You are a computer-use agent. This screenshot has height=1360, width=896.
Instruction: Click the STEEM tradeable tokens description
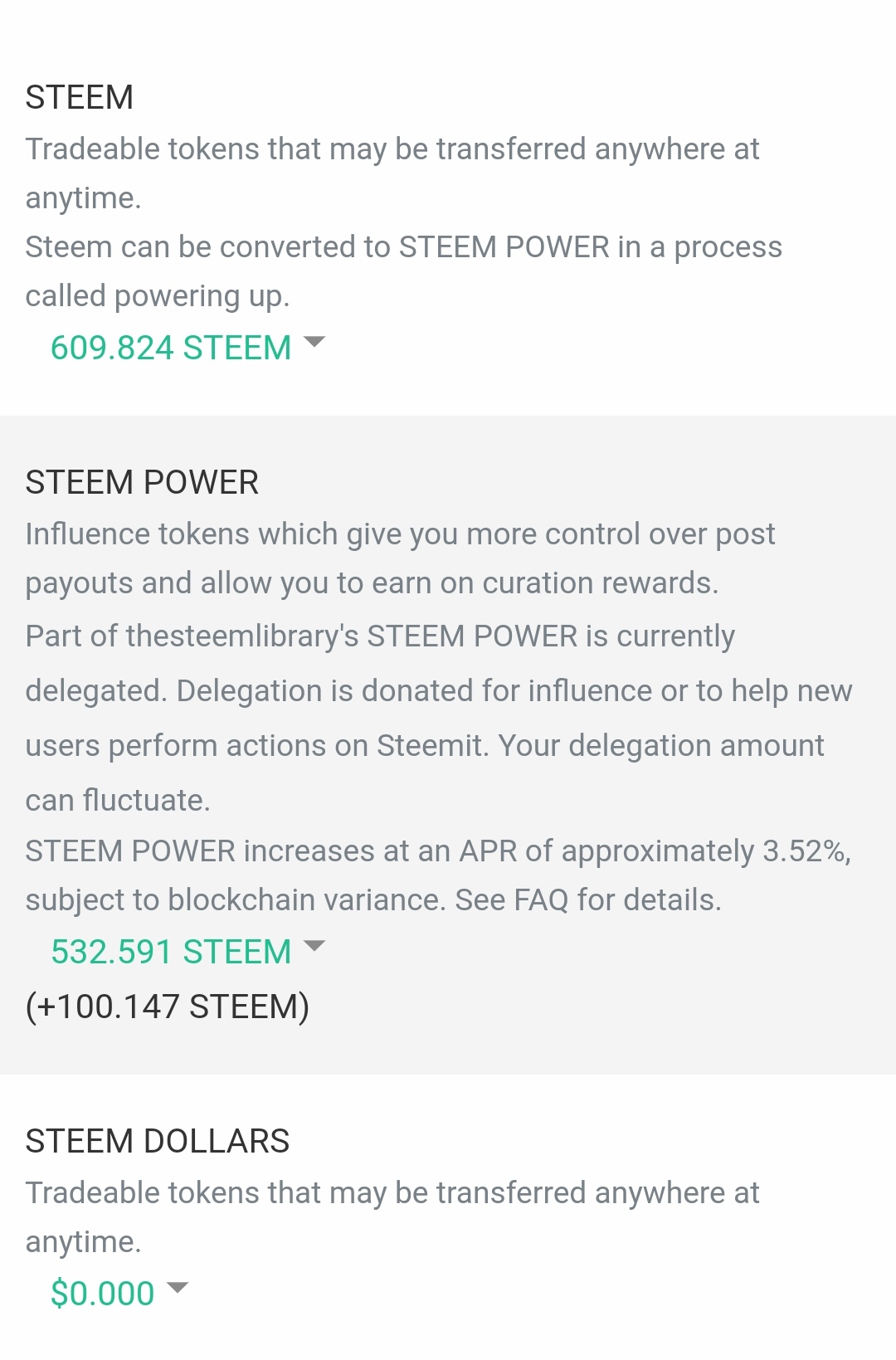coord(392,149)
